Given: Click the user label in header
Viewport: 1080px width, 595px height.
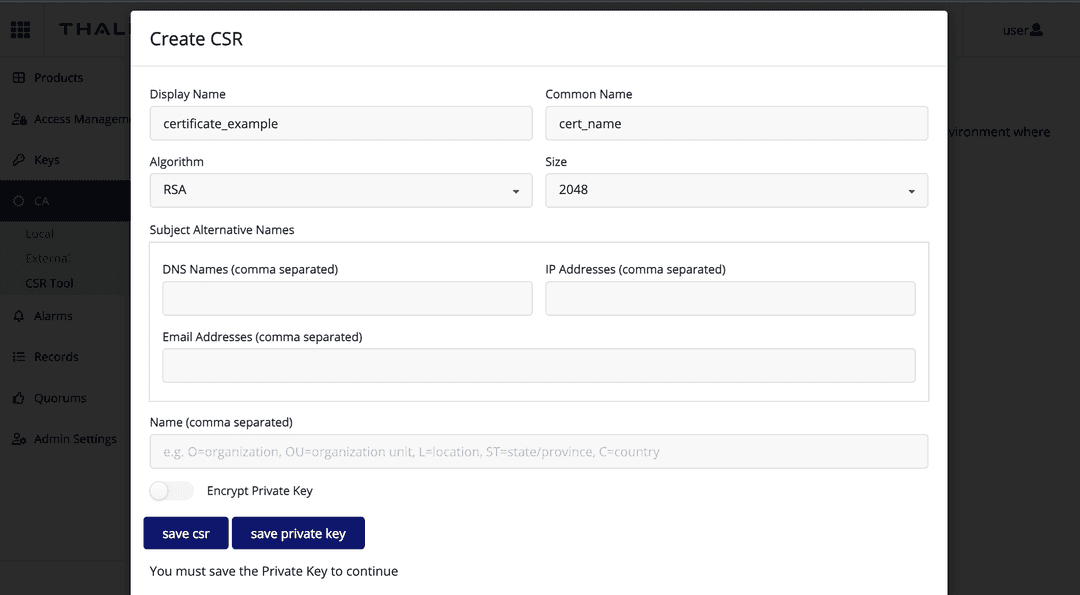Looking at the screenshot, I should tap(1015, 30).
